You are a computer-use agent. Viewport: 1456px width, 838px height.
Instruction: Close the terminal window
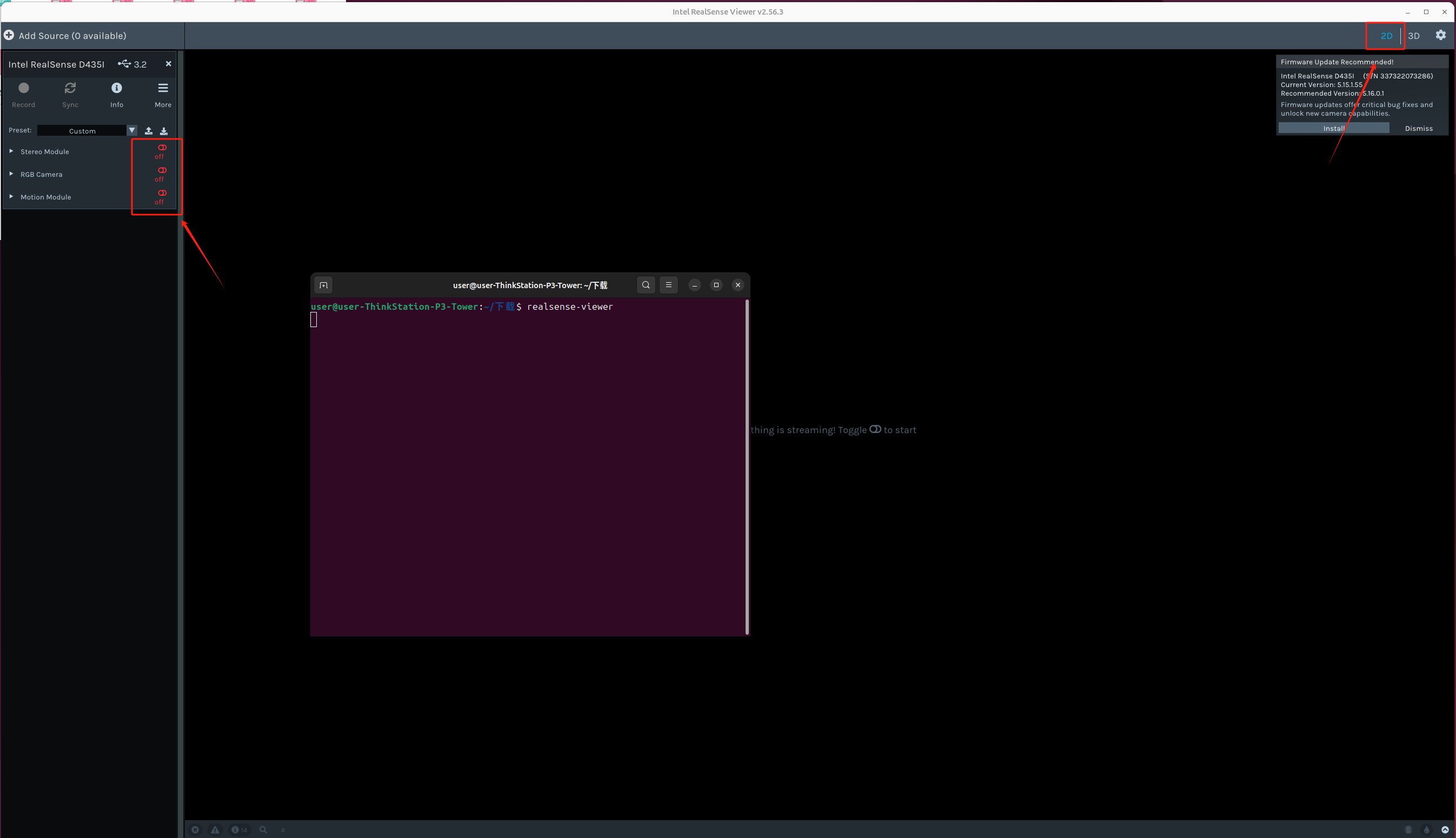coord(738,285)
